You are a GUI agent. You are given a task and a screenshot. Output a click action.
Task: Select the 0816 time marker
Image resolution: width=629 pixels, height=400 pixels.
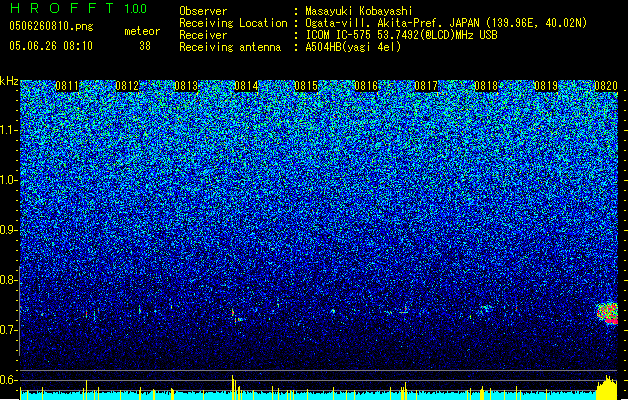coord(366,86)
